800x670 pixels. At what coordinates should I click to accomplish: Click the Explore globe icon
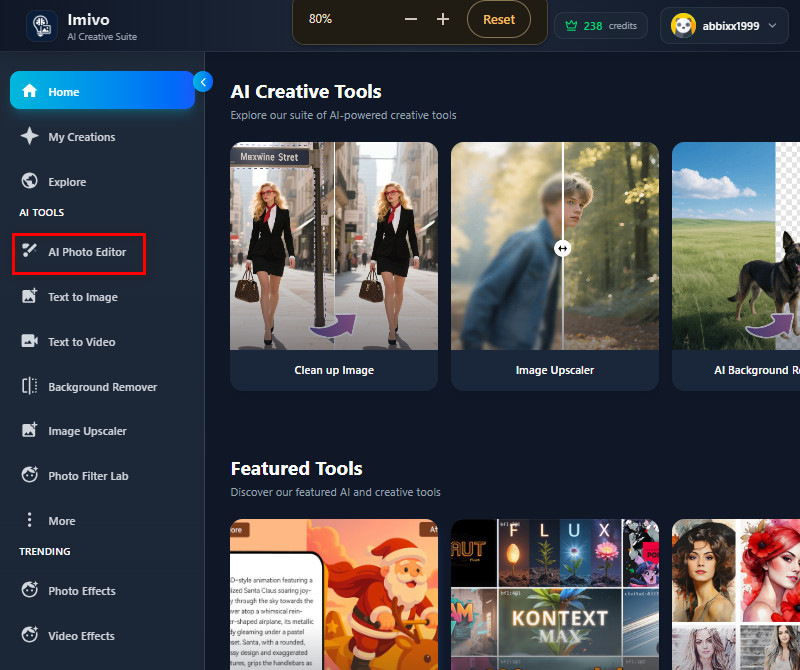point(30,181)
